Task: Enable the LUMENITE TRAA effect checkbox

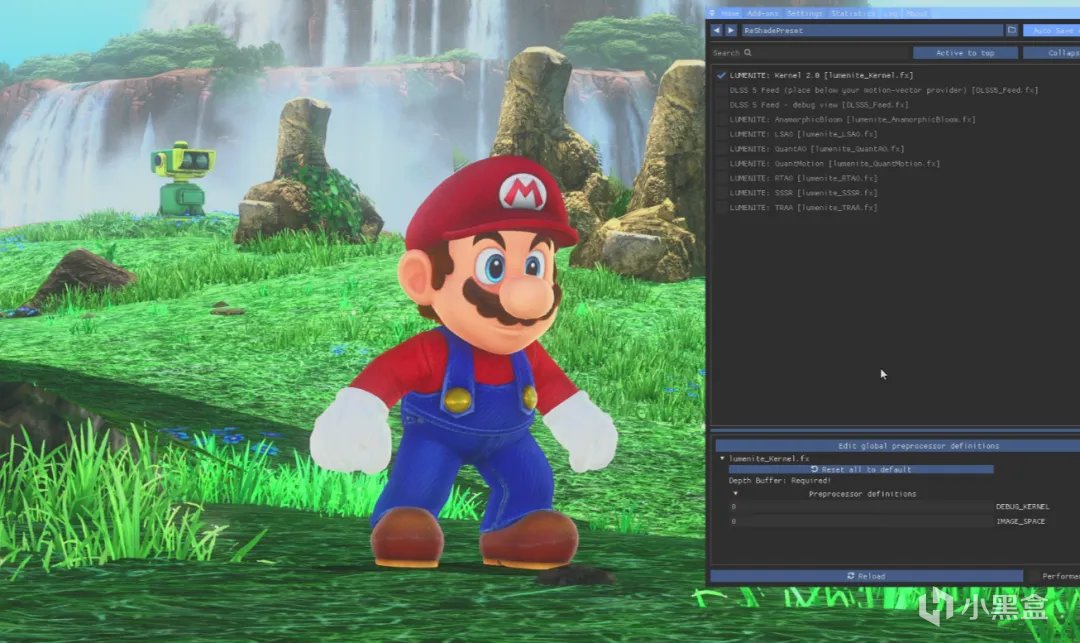Action: click(721, 207)
